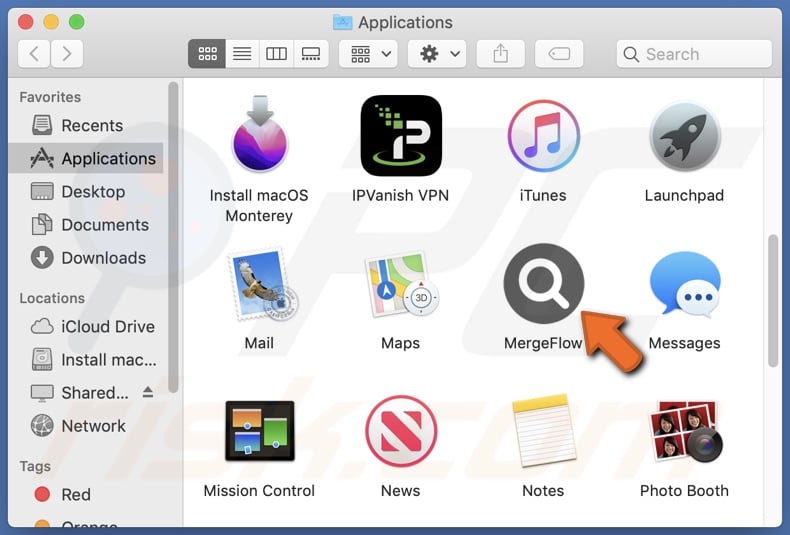Open the Install macOS Monterey app icon
Viewport: 790px width, 535px height.
pyautogui.click(x=259, y=134)
